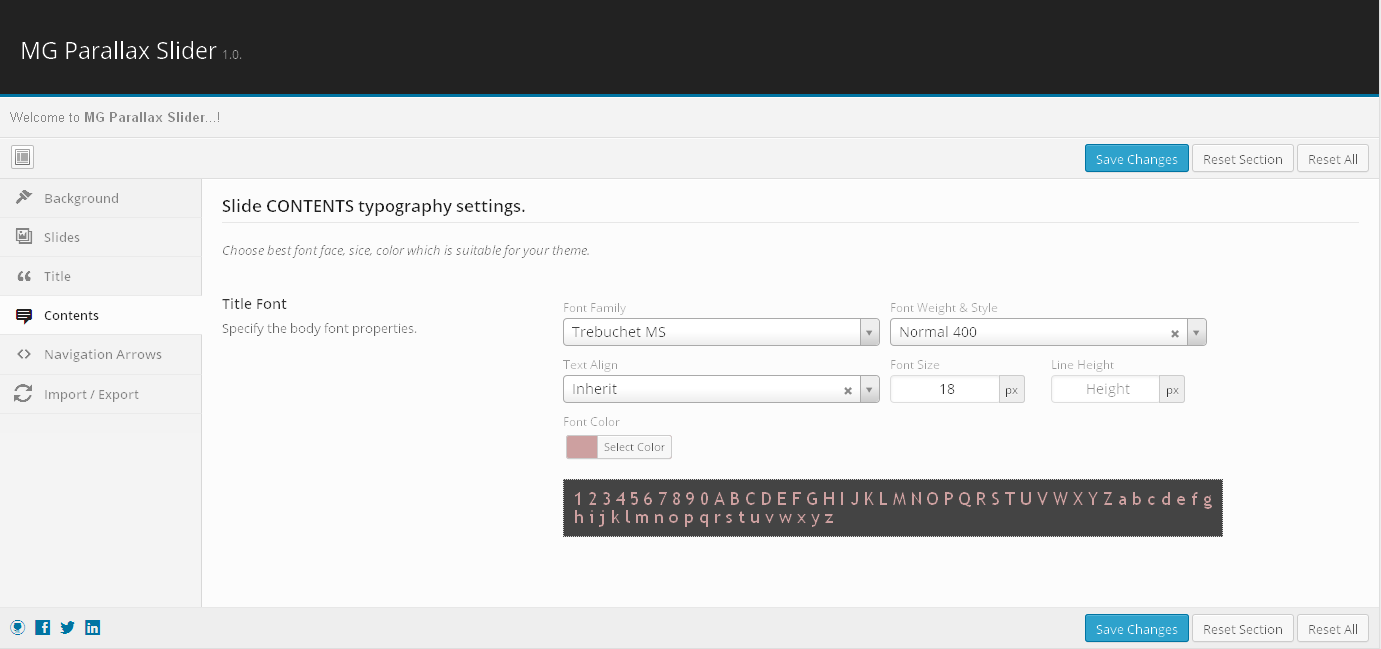Clear the Inherit text align selection
Image resolution: width=1381 pixels, height=649 pixels.
tap(848, 390)
